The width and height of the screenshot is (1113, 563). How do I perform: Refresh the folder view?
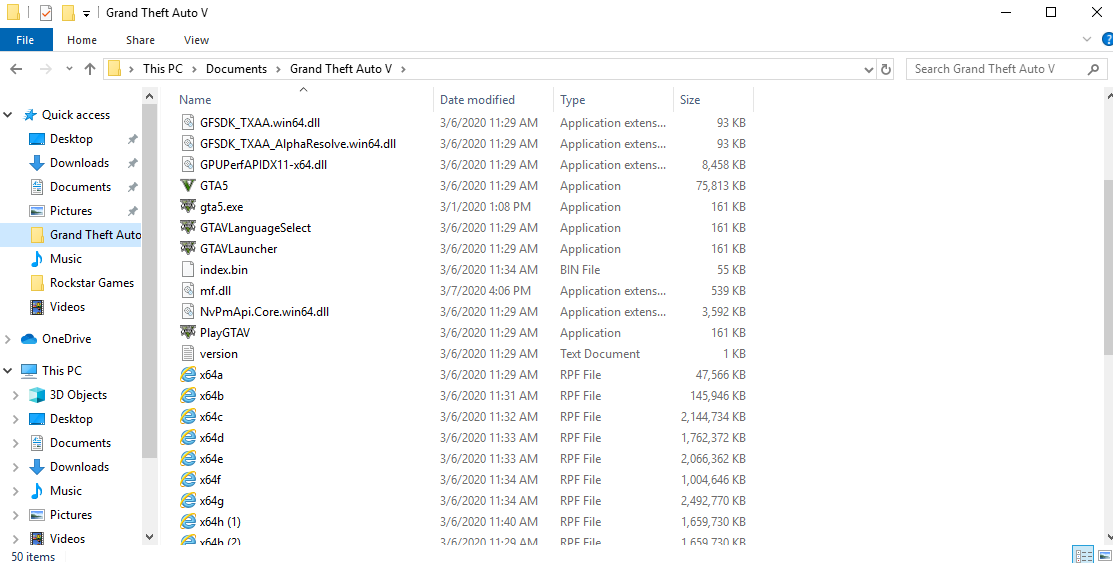point(885,69)
